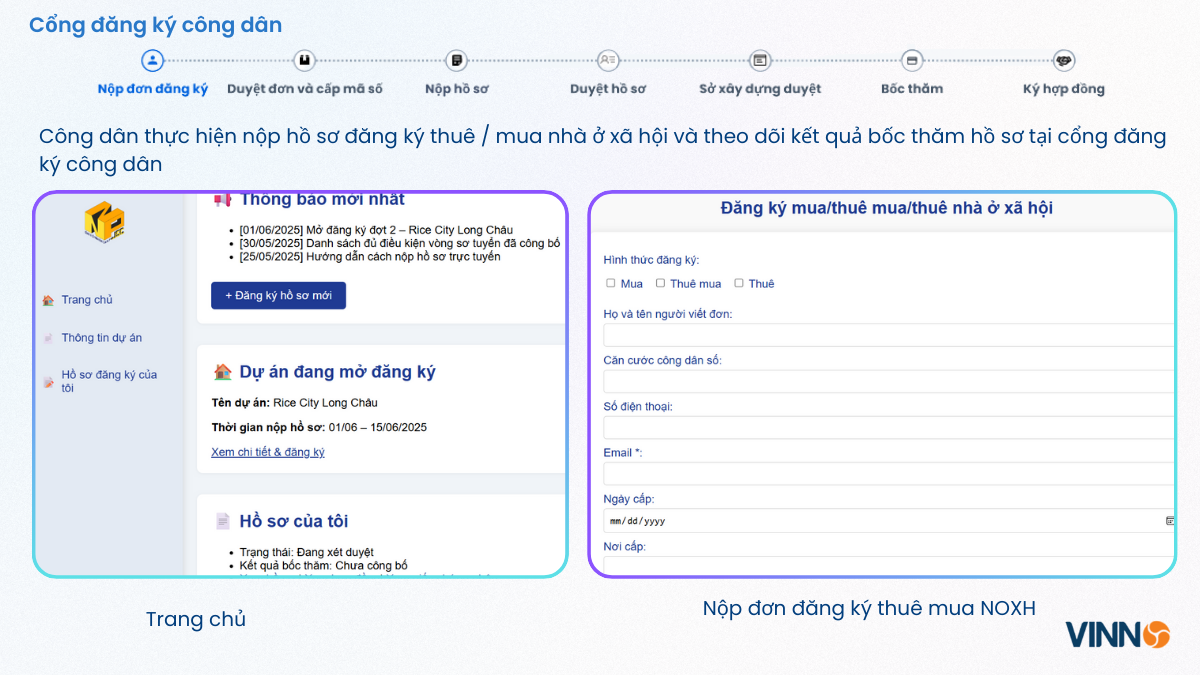Click the Đăng ký hồ sơ mới button
This screenshot has width=1200, height=675.
pos(278,296)
